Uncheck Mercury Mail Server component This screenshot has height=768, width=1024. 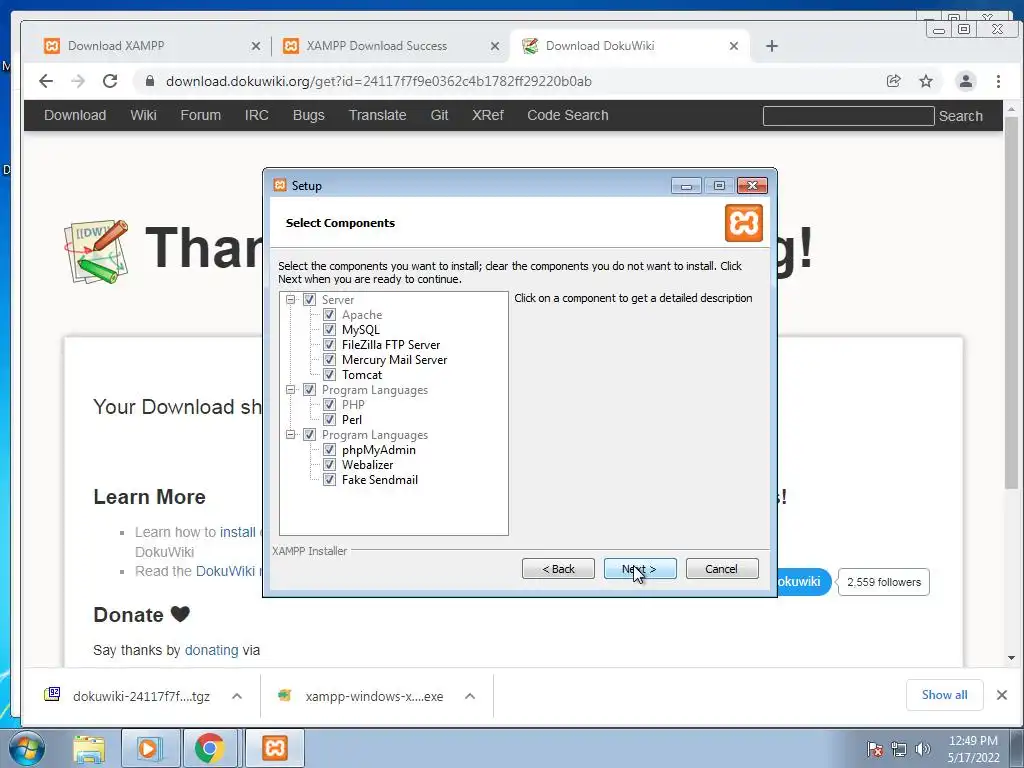329,360
